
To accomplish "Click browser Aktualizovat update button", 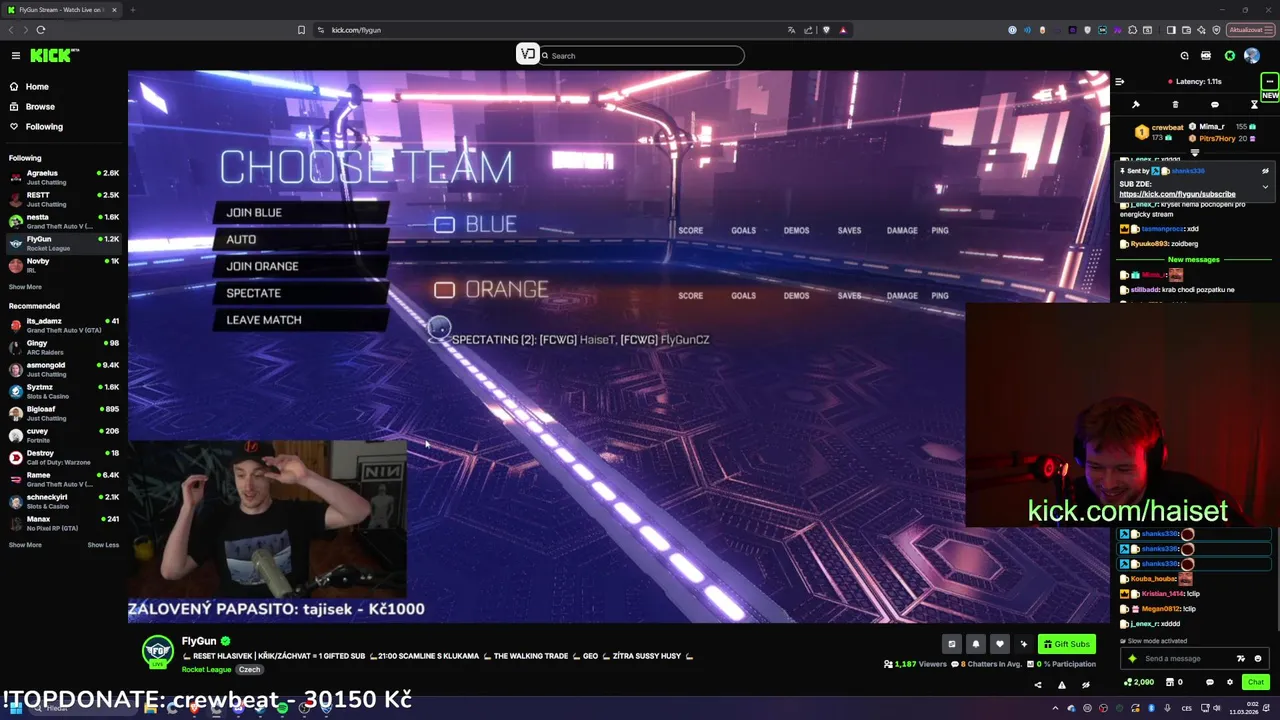I will [1249, 30].
